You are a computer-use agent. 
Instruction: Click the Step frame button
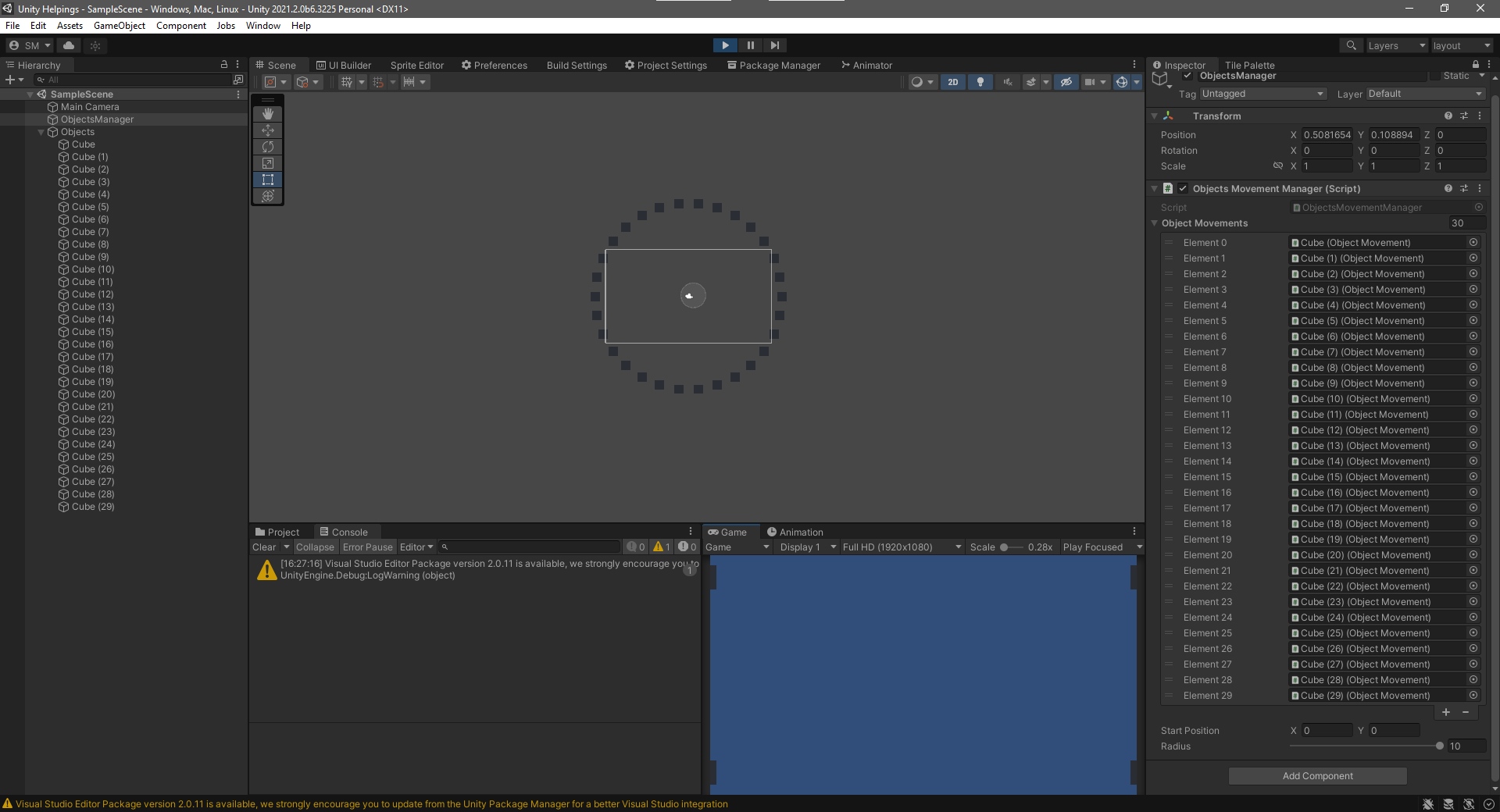[x=774, y=45]
